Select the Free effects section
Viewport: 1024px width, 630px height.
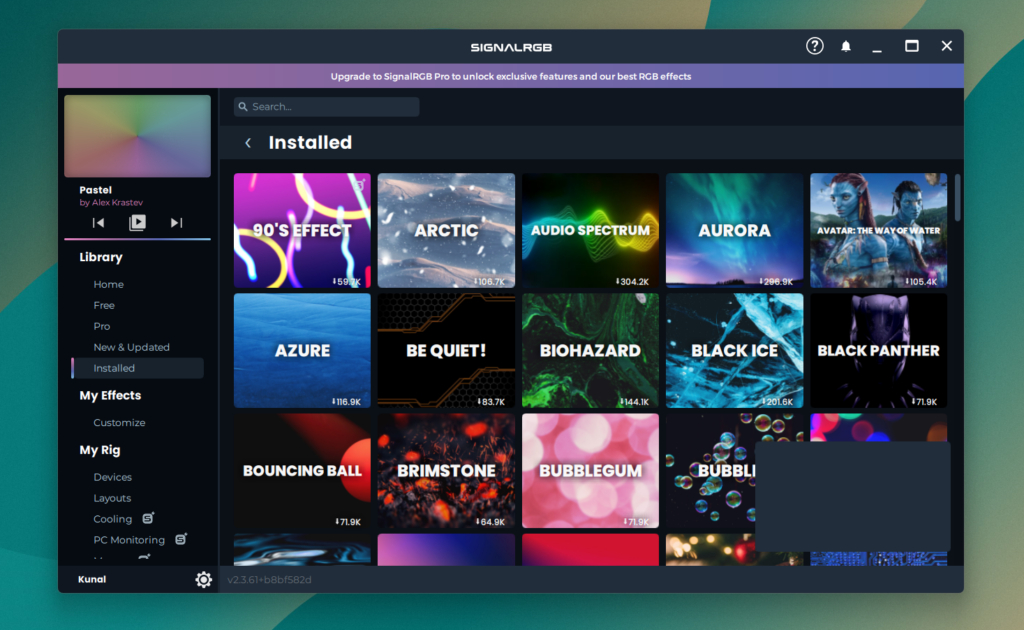(104, 305)
